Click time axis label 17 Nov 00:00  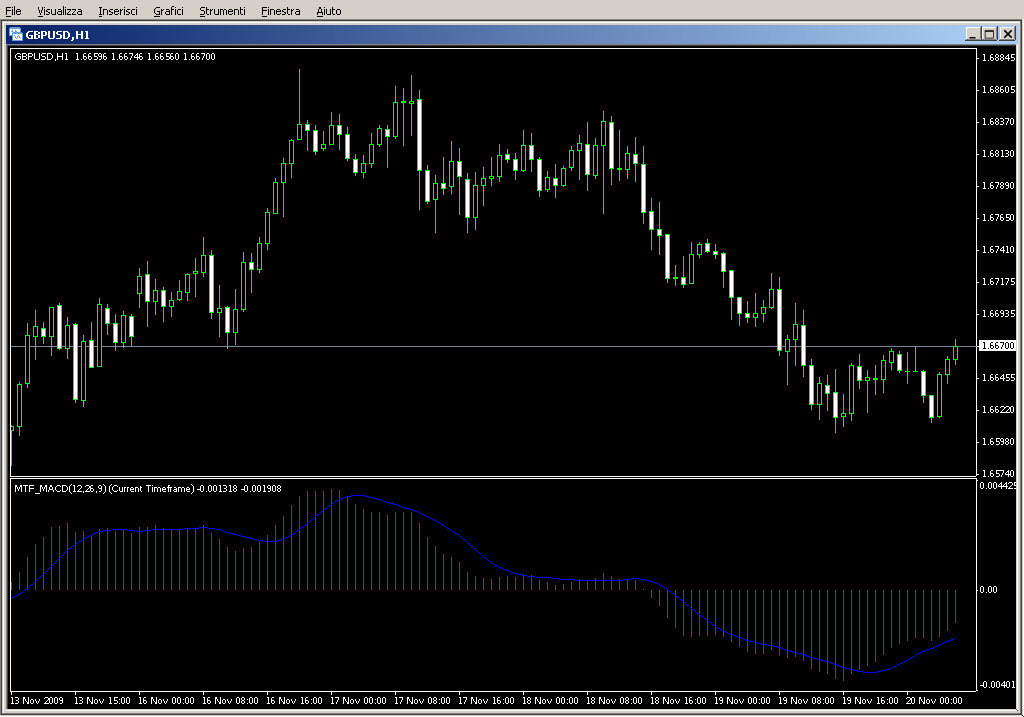pos(358,701)
